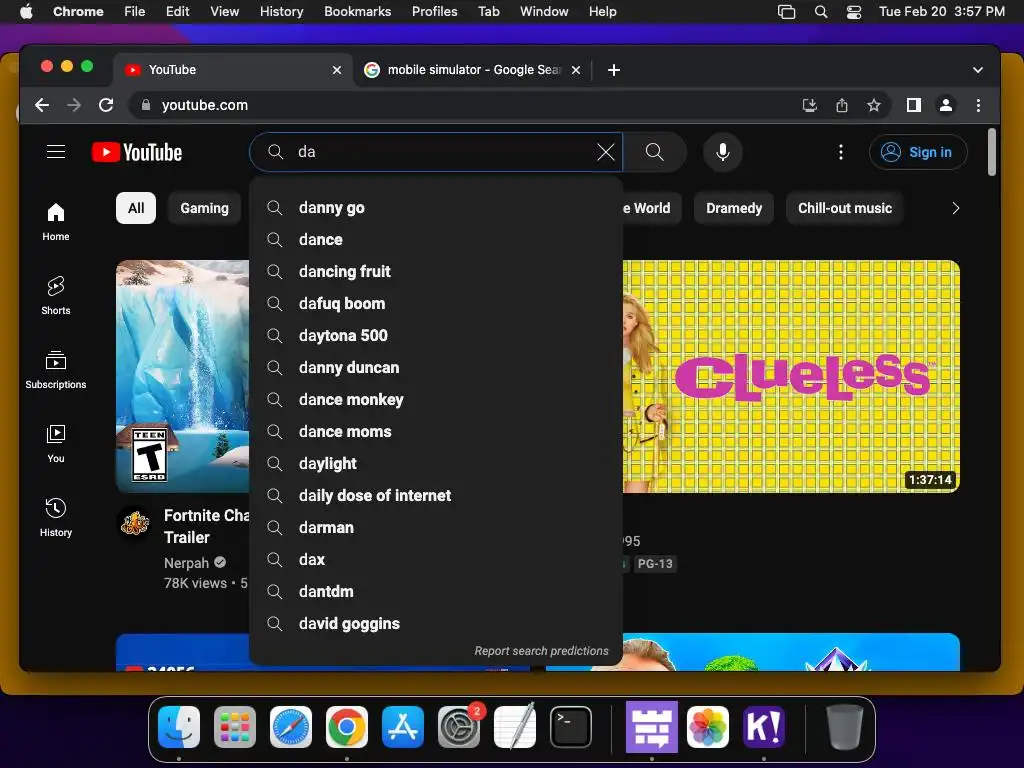
Task: Show more category chips with the right chevron
Action: 955,208
